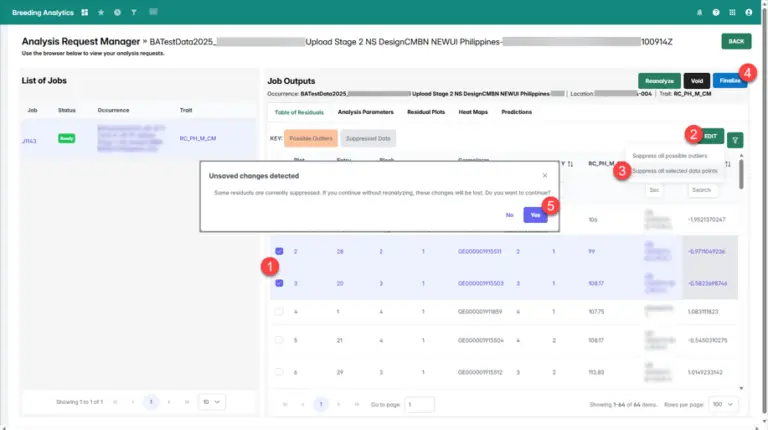Switch to the Residual Plots tab
Viewport: 768px width, 430px height.
coord(427,112)
